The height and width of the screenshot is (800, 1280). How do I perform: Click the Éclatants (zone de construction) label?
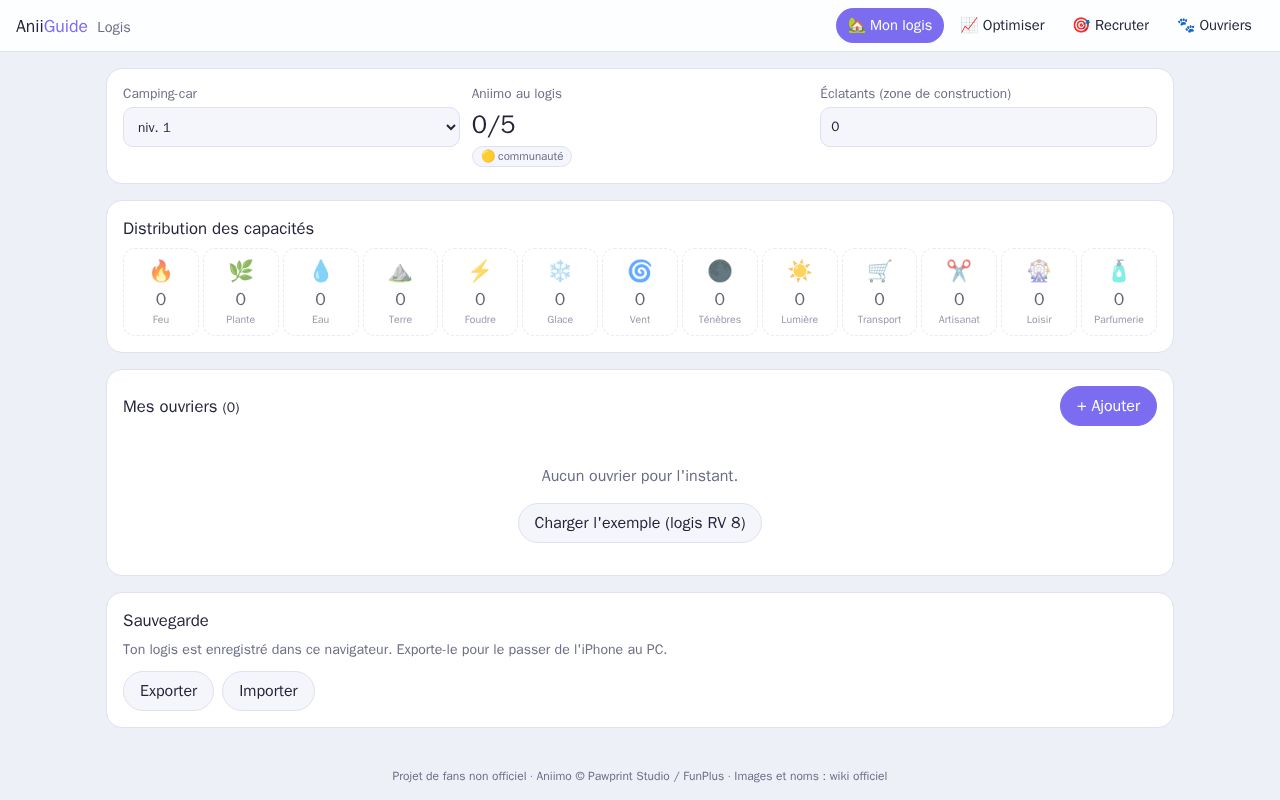[915, 94]
